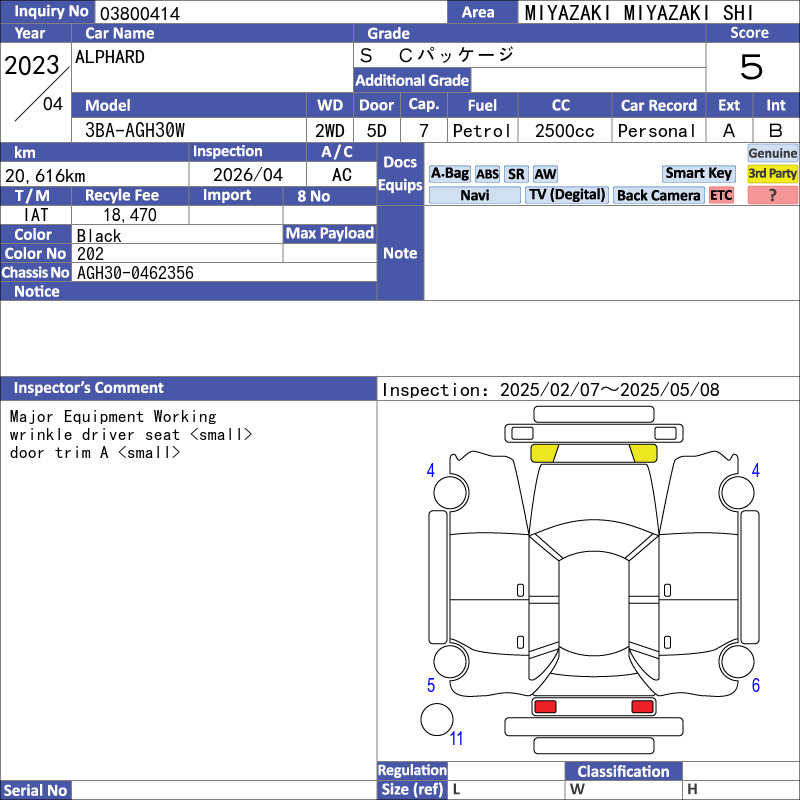Click the yellow 3rd Party legend
The height and width of the screenshot is (800, 800).
(773, 174)
